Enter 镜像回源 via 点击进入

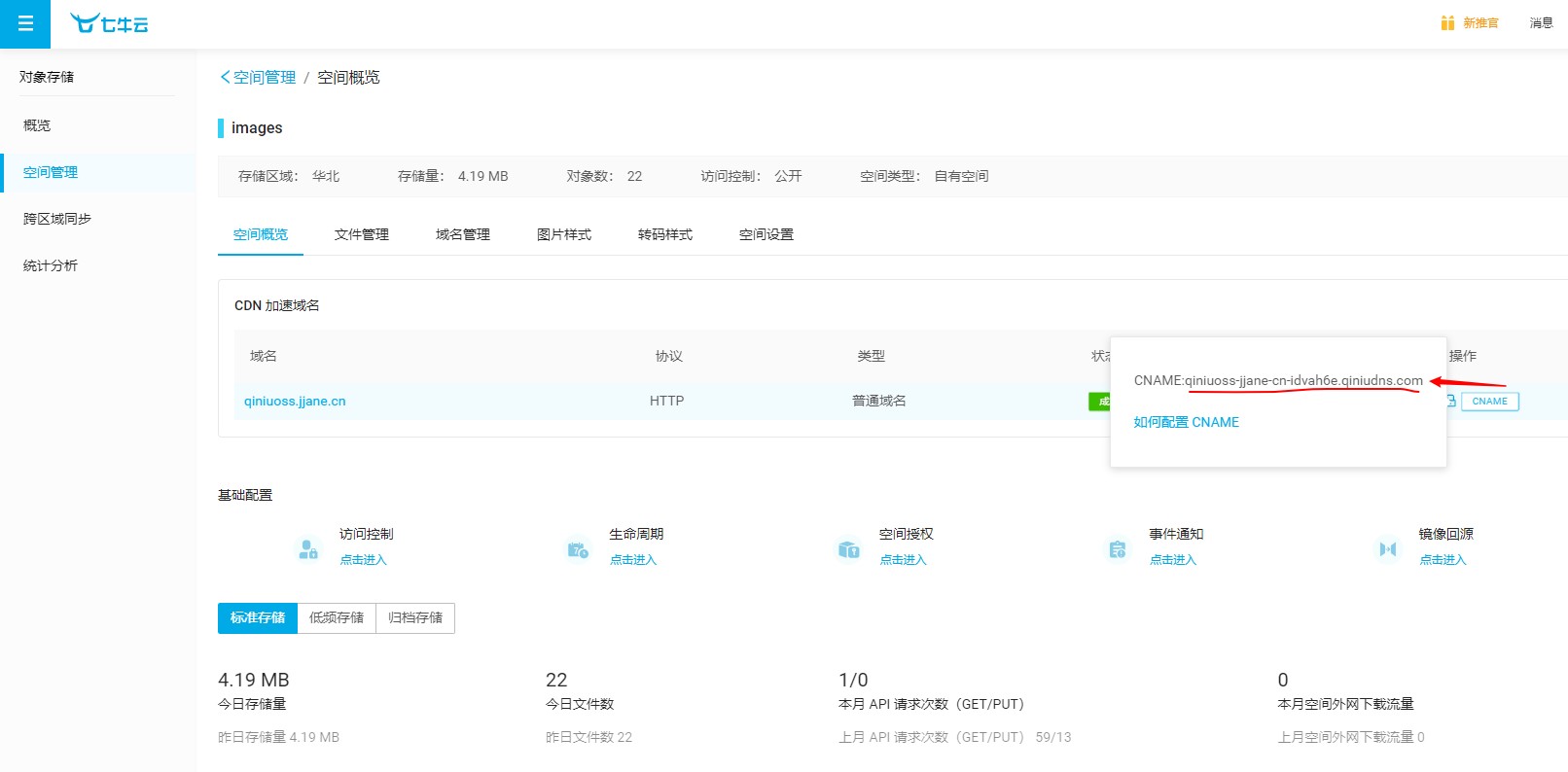(x=1443, y=560)
